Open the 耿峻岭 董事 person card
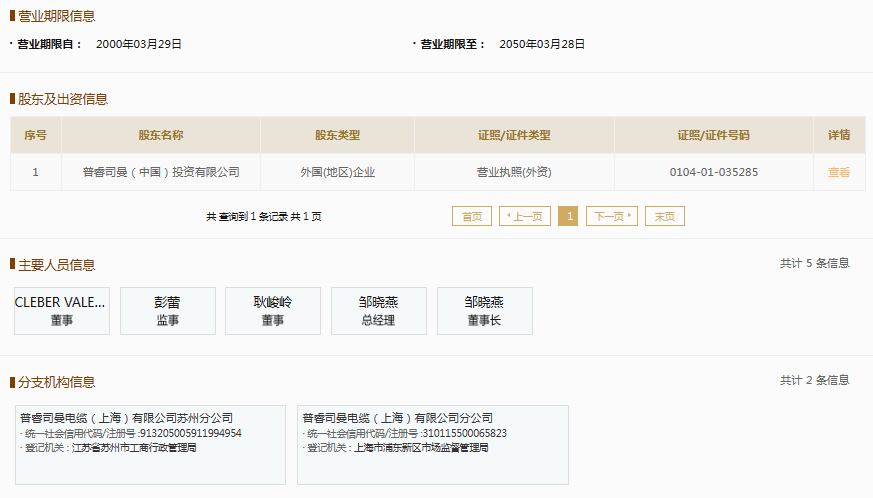The image size is (873, 498). [273, 311]
